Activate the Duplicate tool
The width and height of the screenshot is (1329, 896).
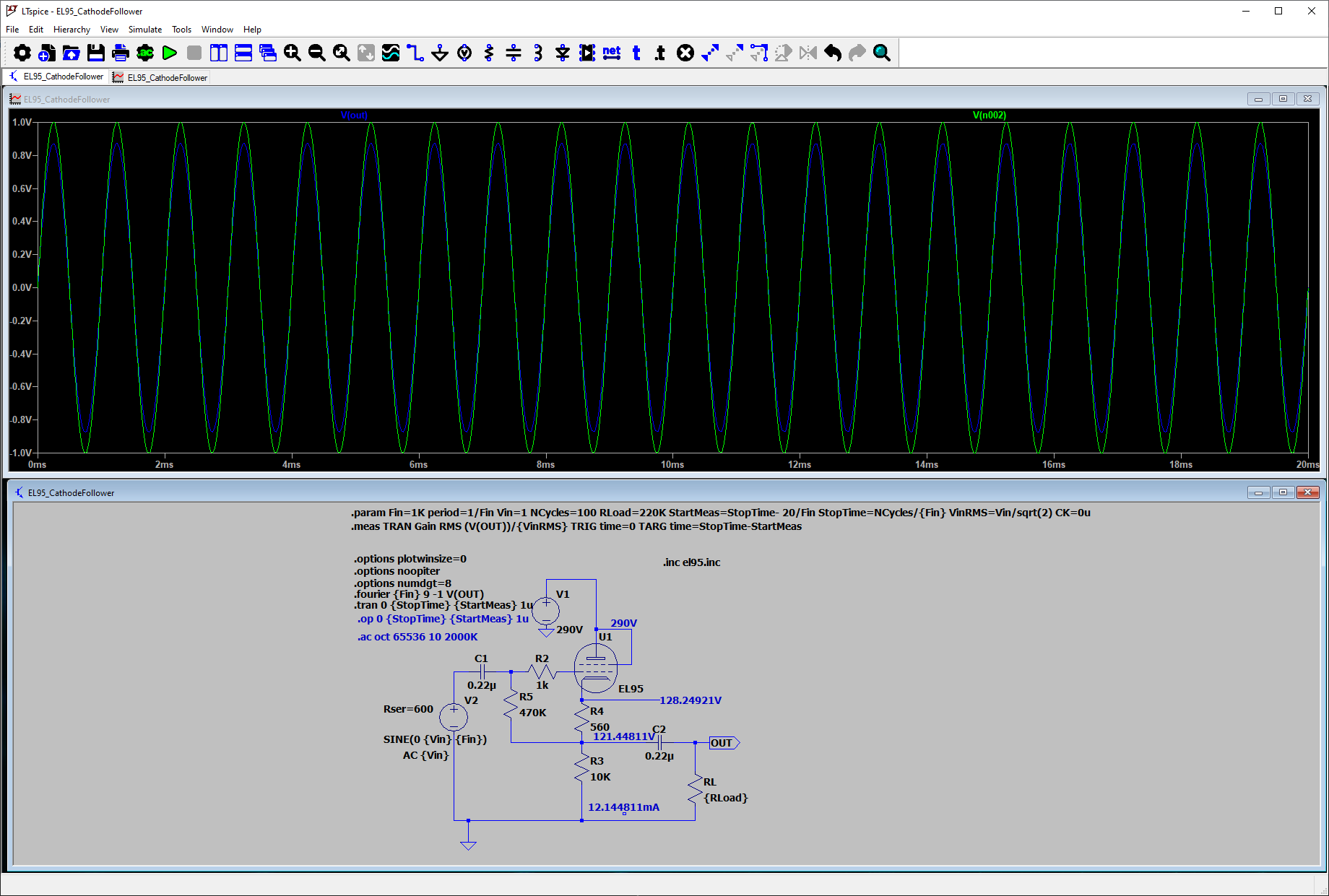point(710,53)
